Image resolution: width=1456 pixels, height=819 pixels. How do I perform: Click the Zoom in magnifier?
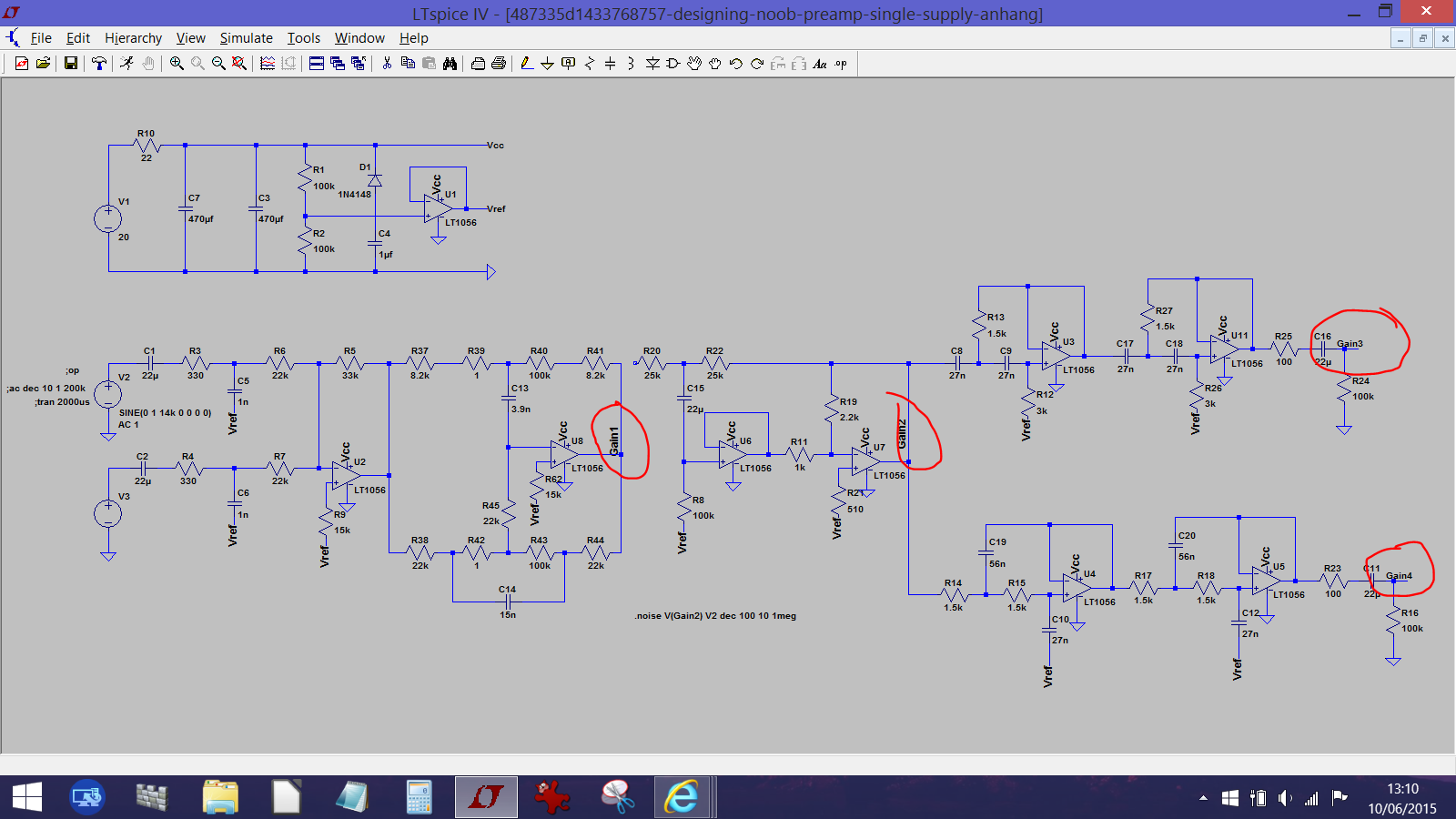[177, 64]
